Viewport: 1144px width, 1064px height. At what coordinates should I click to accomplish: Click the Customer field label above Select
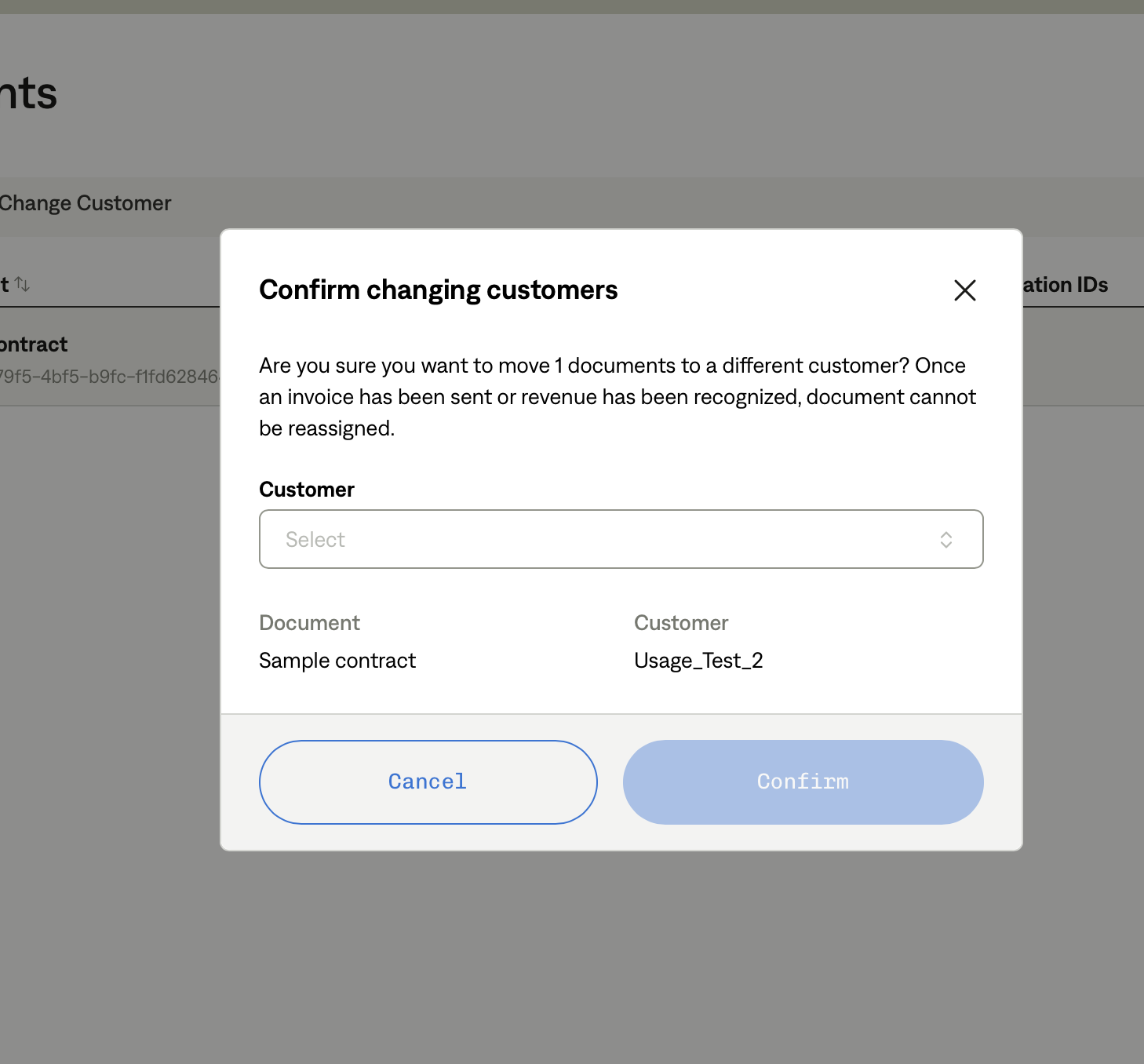pyautogui.click(x=307, y=490)
